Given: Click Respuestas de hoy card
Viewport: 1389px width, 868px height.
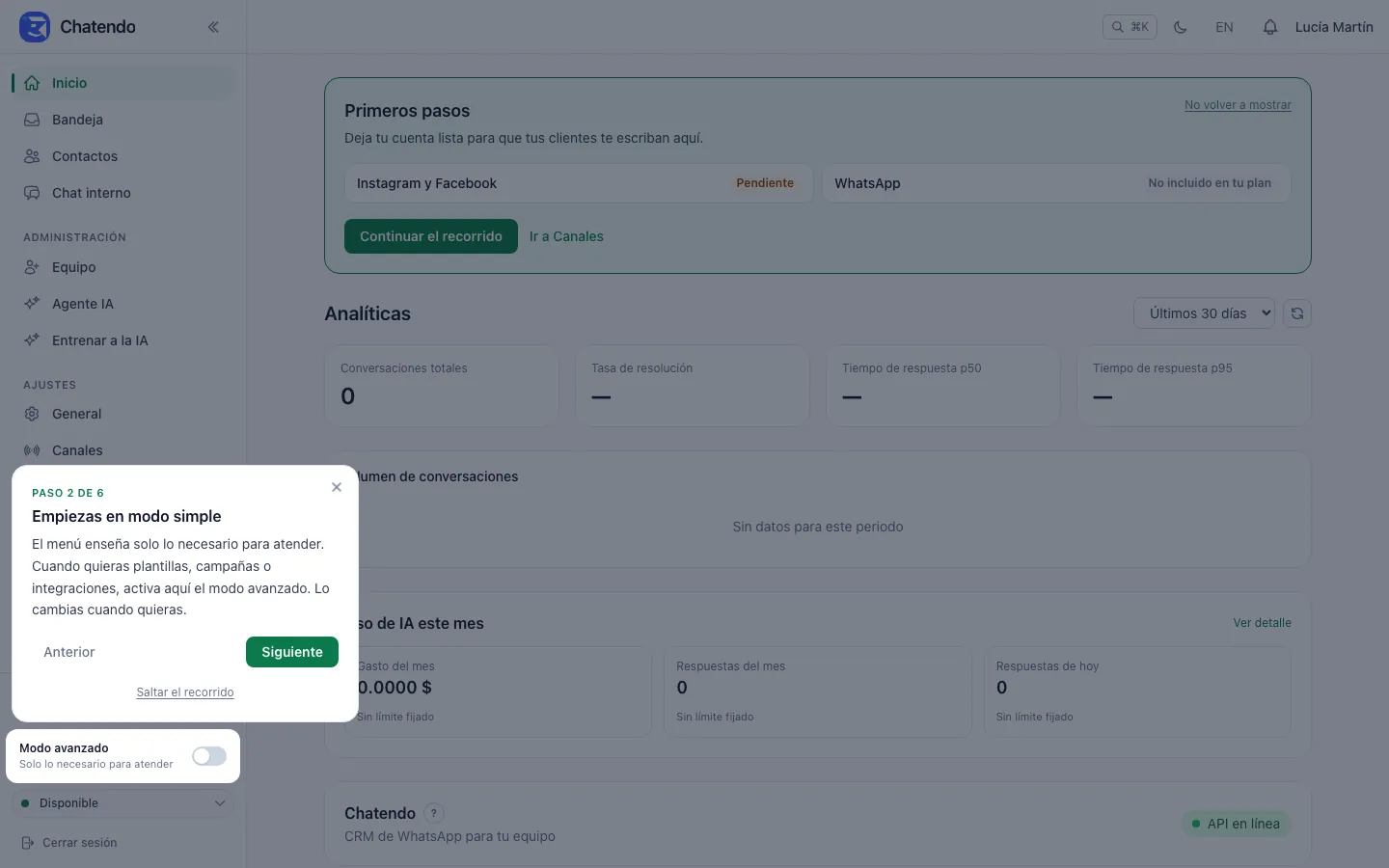Looking at the screenshot, I should 1137,692.
